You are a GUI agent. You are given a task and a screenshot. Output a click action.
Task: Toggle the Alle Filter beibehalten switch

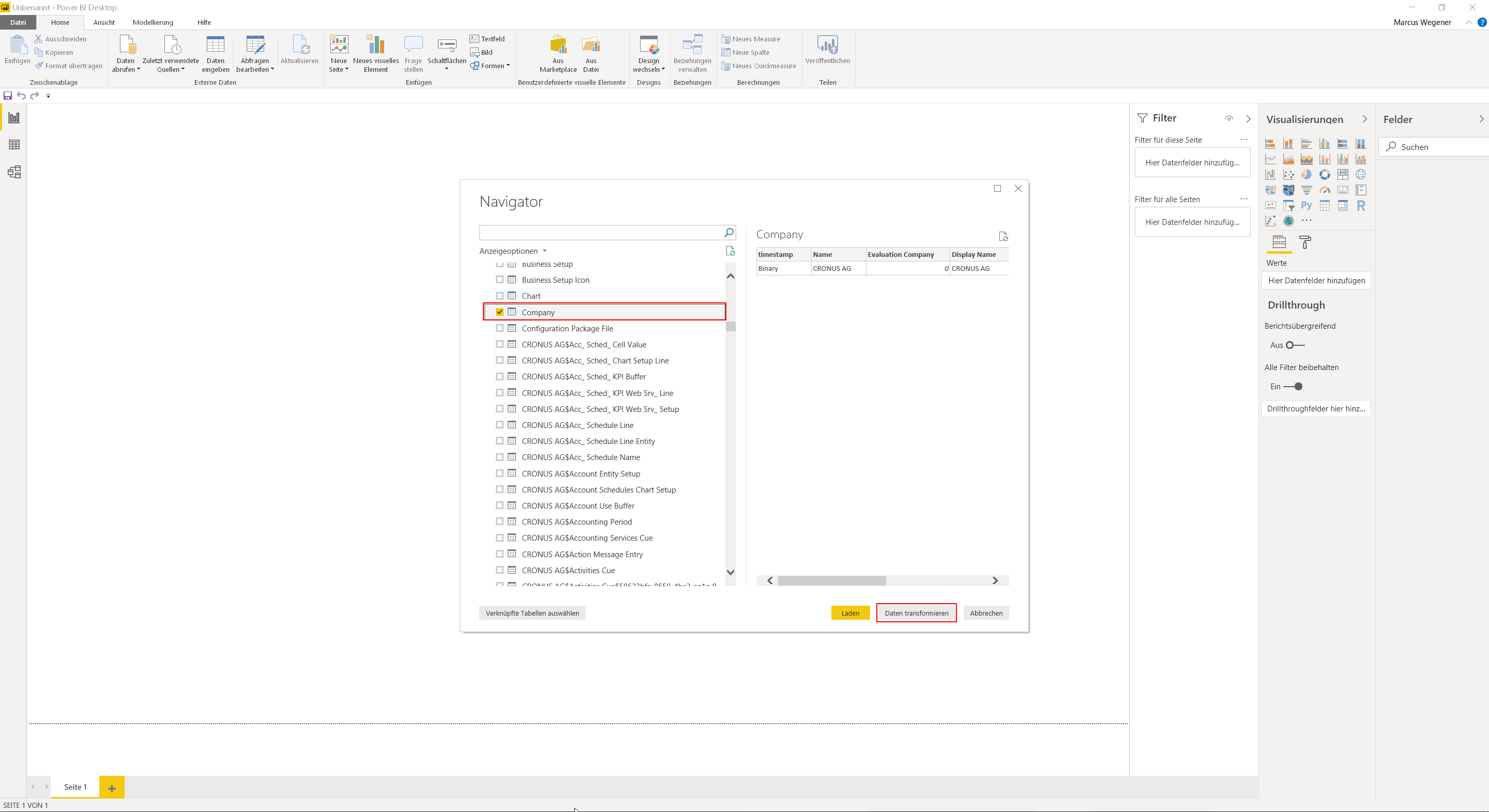[x=1293, y=386]
